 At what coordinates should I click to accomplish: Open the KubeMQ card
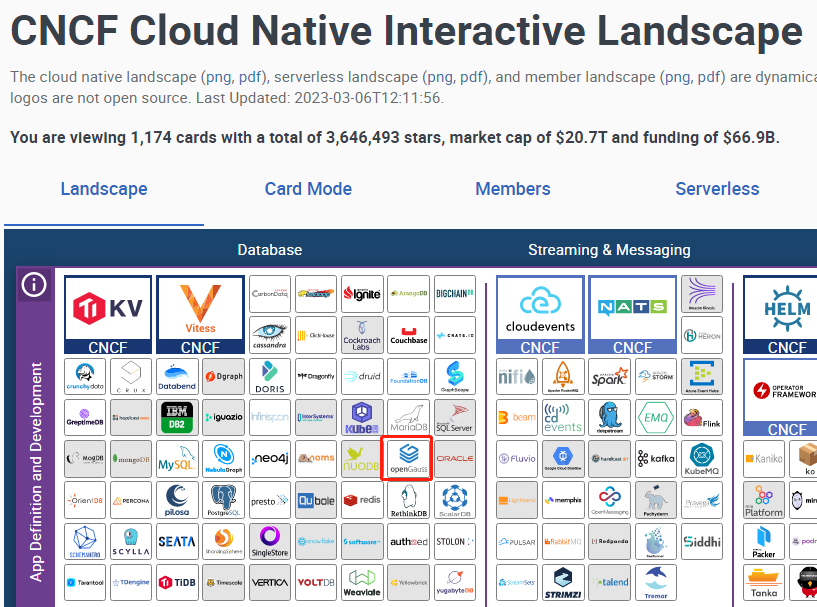702,459
